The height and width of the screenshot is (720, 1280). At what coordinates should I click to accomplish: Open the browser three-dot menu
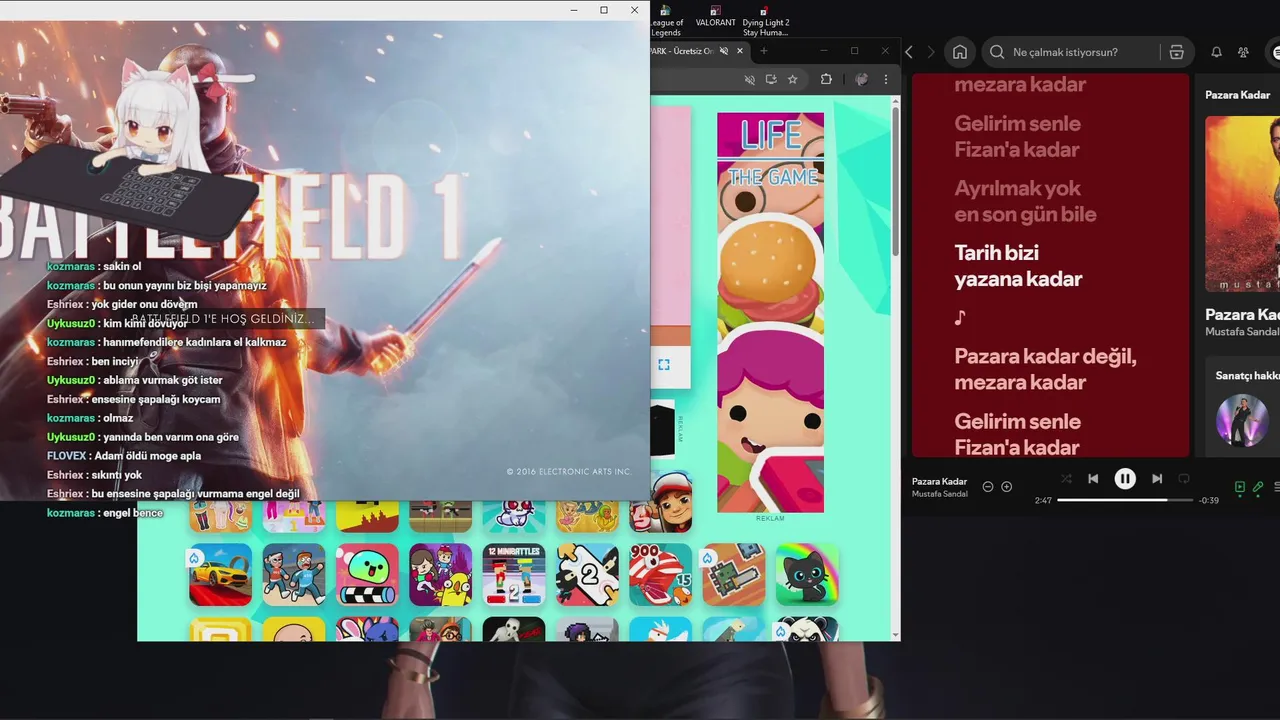coord(885,79)
